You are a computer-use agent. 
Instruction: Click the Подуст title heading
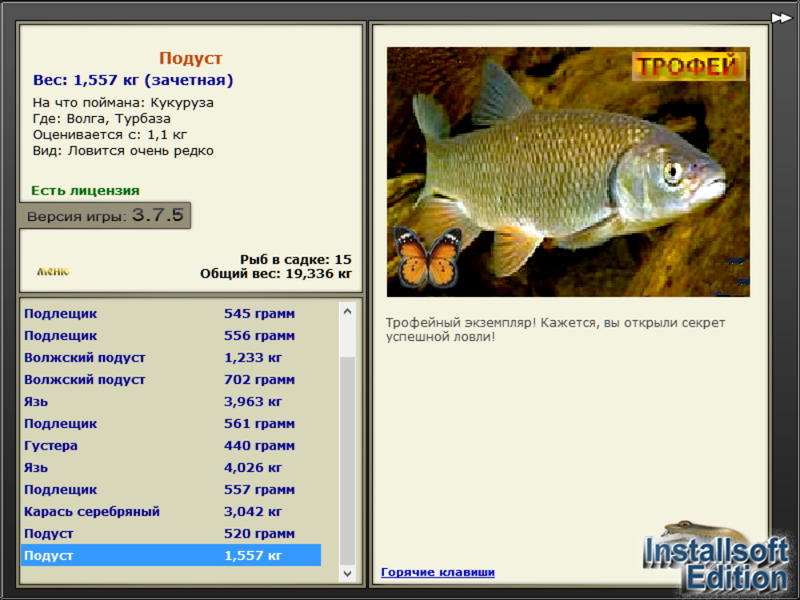pyautogui.click(x=190, y=58)
